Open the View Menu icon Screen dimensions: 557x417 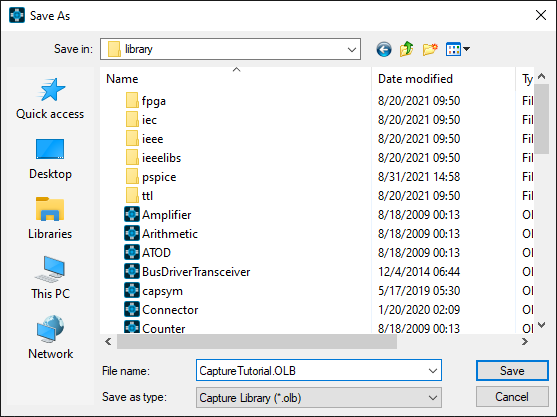[458, 49]
